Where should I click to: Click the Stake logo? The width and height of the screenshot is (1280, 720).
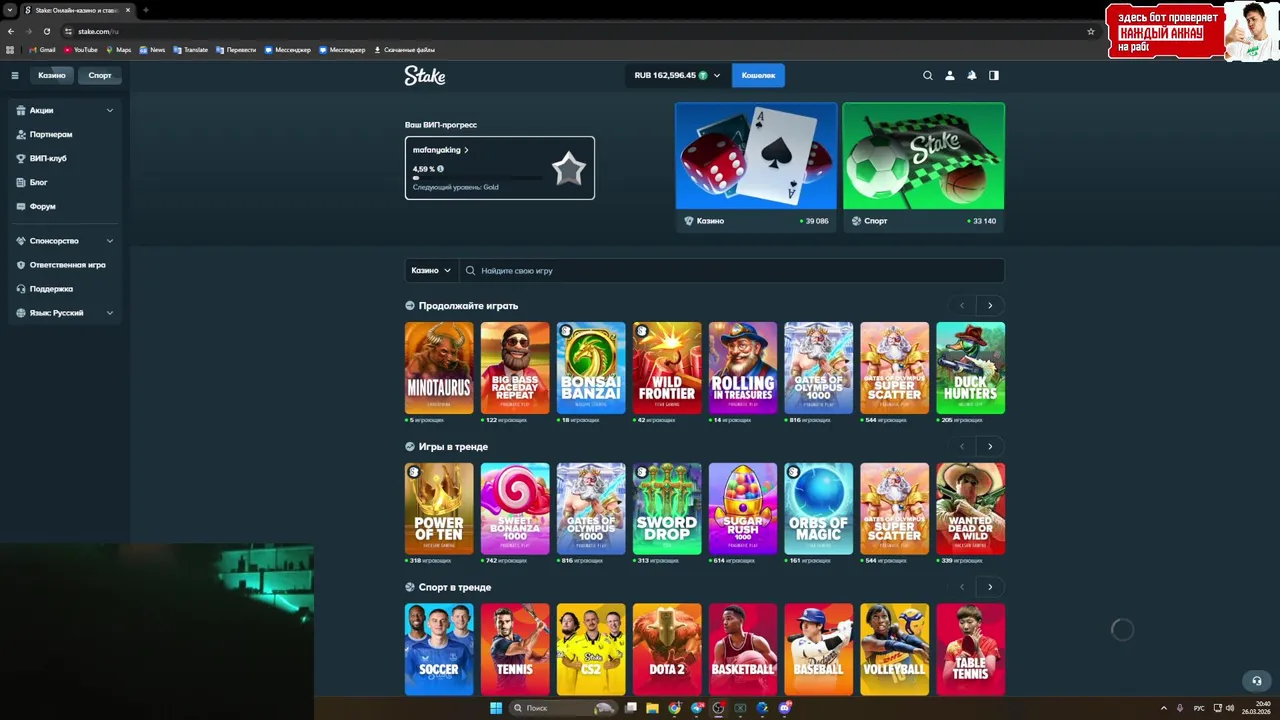tap(425, 75)
